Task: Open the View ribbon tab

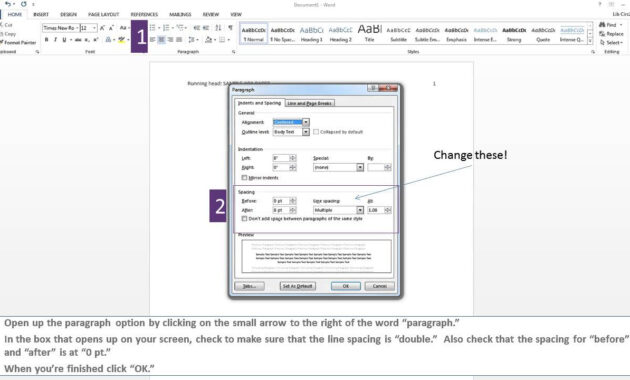Action: click(x=236, y=14)
